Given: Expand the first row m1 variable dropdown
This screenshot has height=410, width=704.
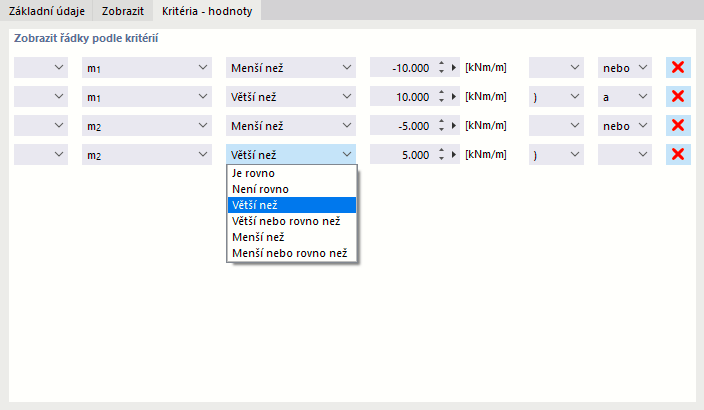Looking at the screenshot, I should coord(147,68).
